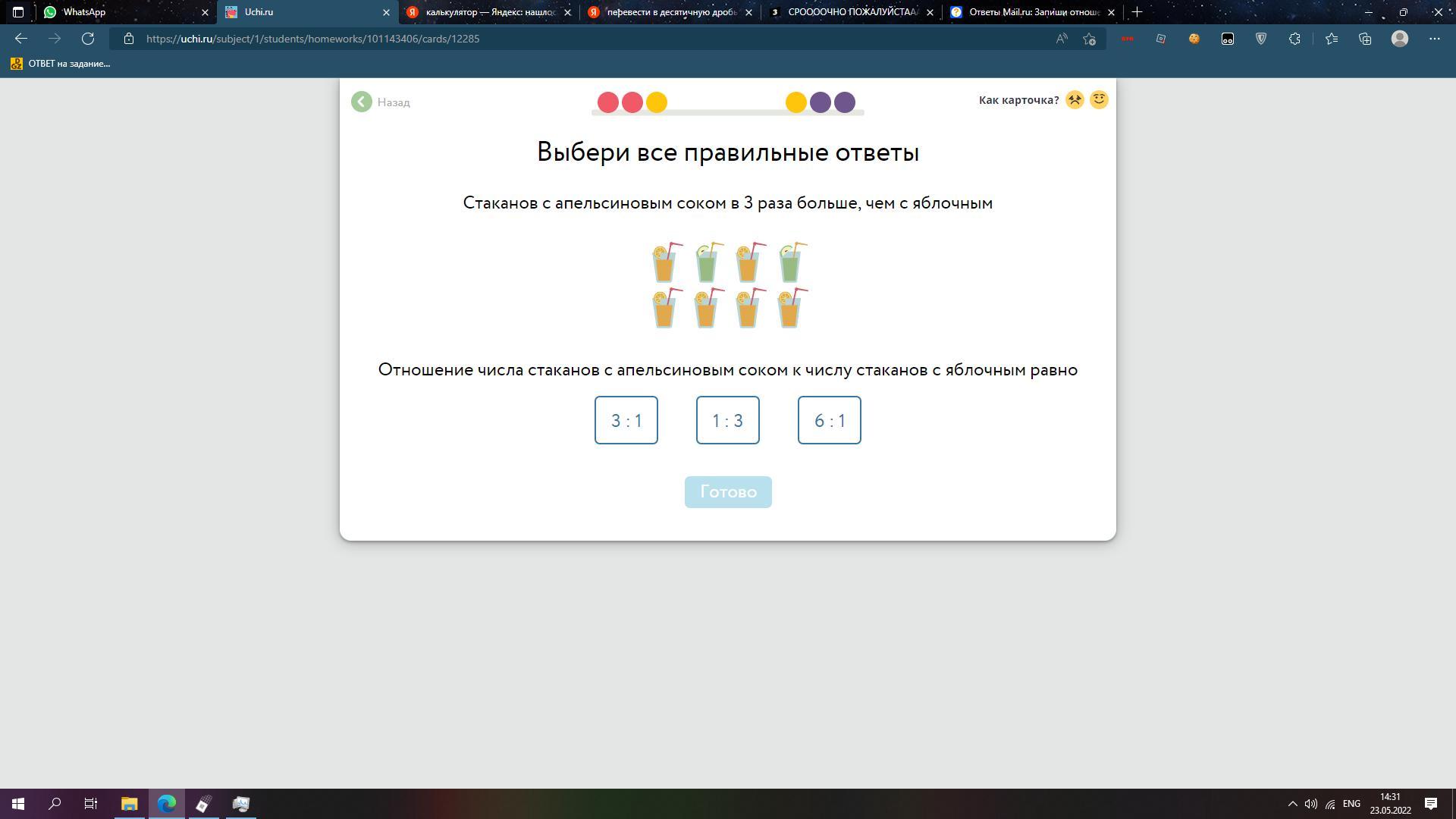Rate the card with the happy smiley
This screenshot has width=1456, height=819.
pos(1099,100)
